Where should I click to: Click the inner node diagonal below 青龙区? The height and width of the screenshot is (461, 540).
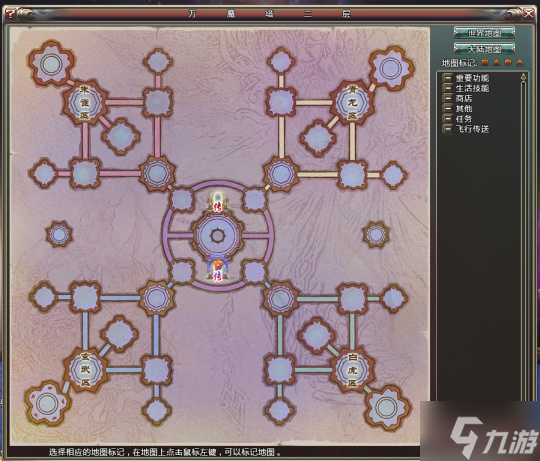pos(318,138)
